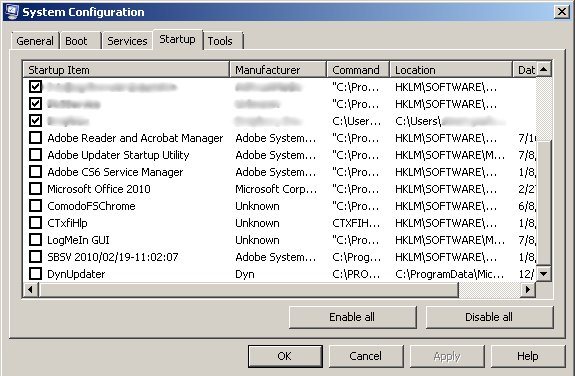Enable the ComodoFSChrome startup checkbox
The image size is (575, 376).
(35, 205)
